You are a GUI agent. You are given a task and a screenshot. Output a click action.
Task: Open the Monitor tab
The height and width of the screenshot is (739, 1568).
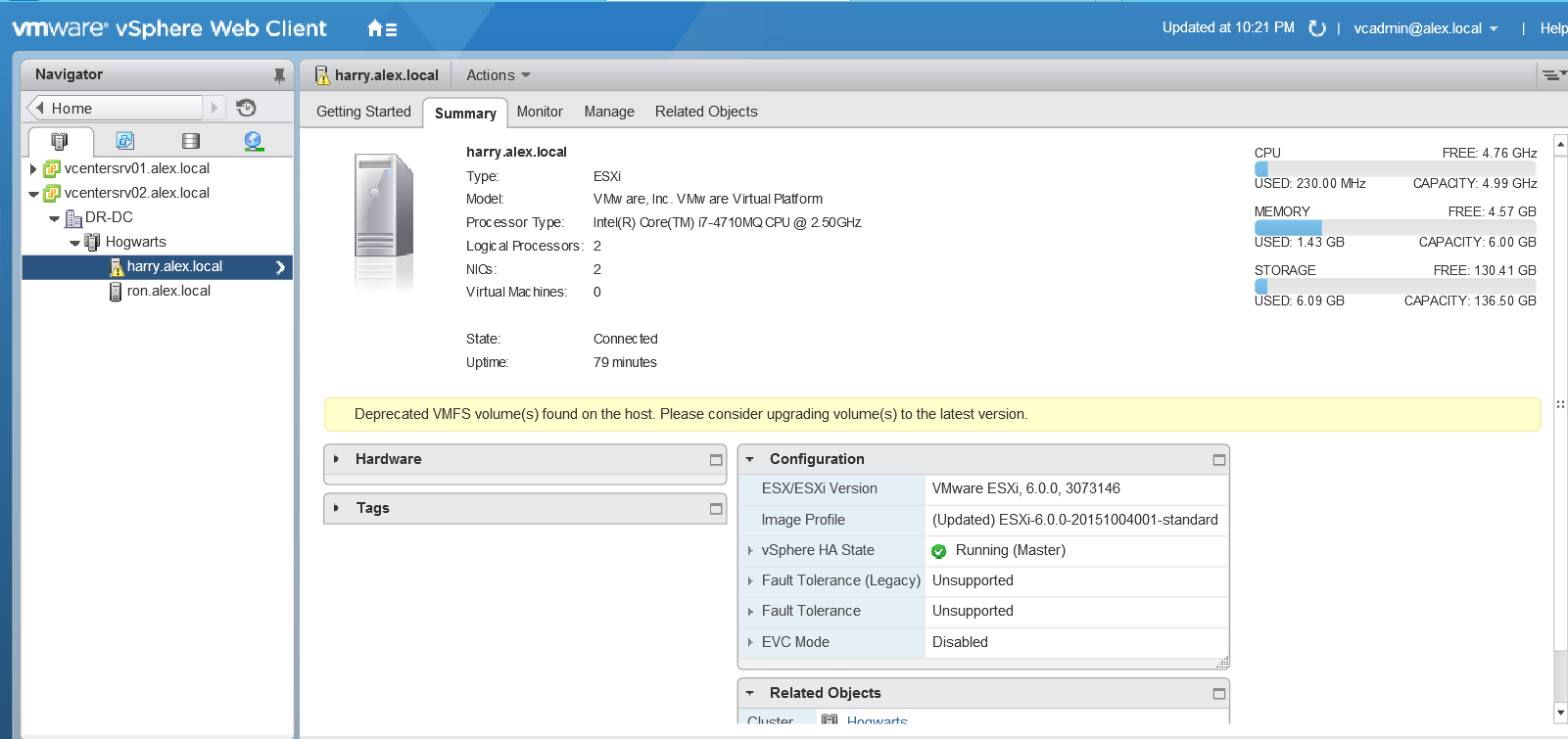pyautogui.click(x=540, y=112)
